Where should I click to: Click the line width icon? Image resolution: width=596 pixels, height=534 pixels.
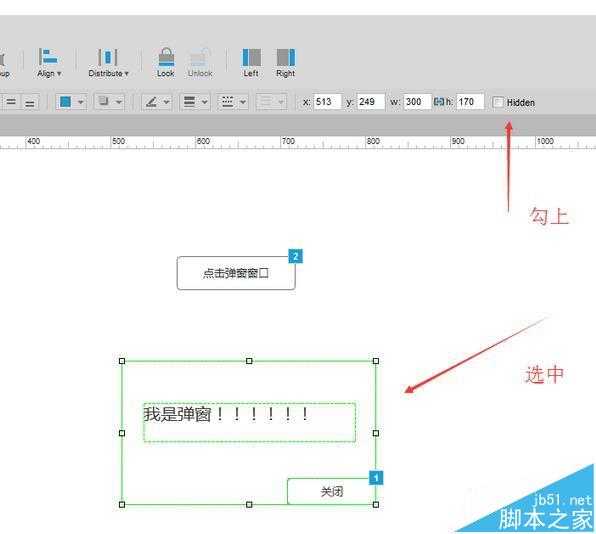189,101
